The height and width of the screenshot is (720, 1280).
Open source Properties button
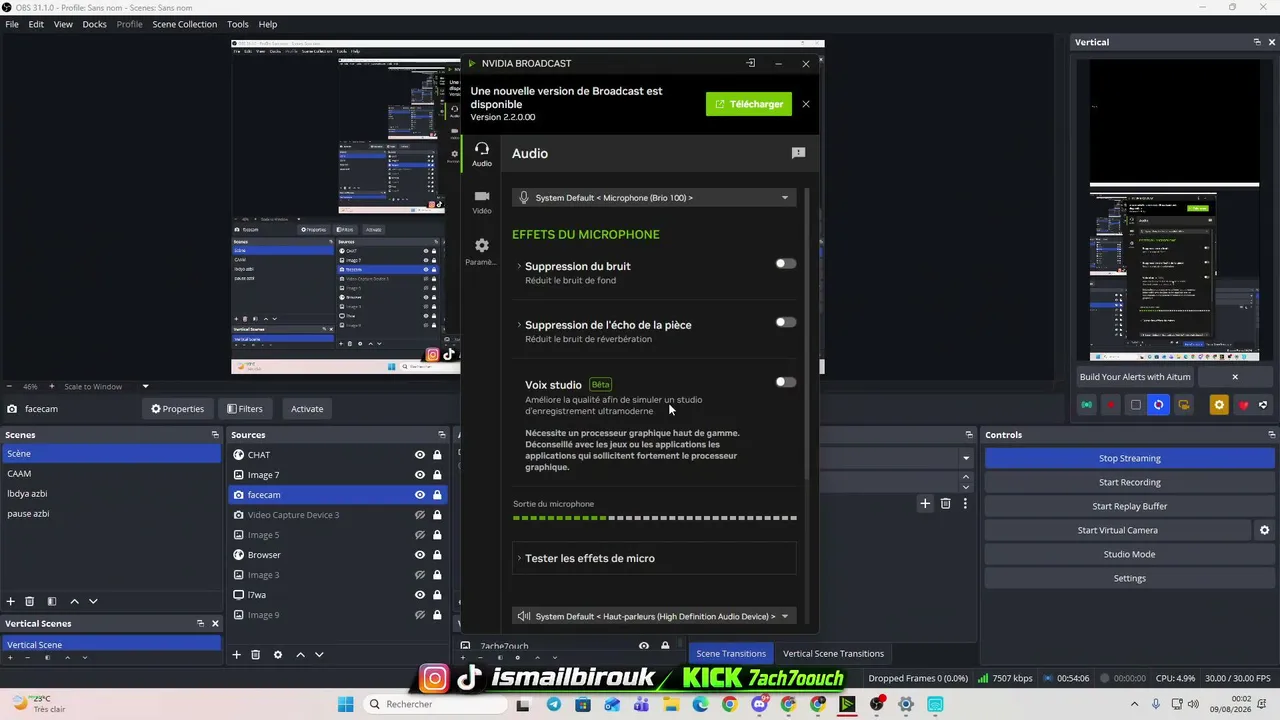177,409
